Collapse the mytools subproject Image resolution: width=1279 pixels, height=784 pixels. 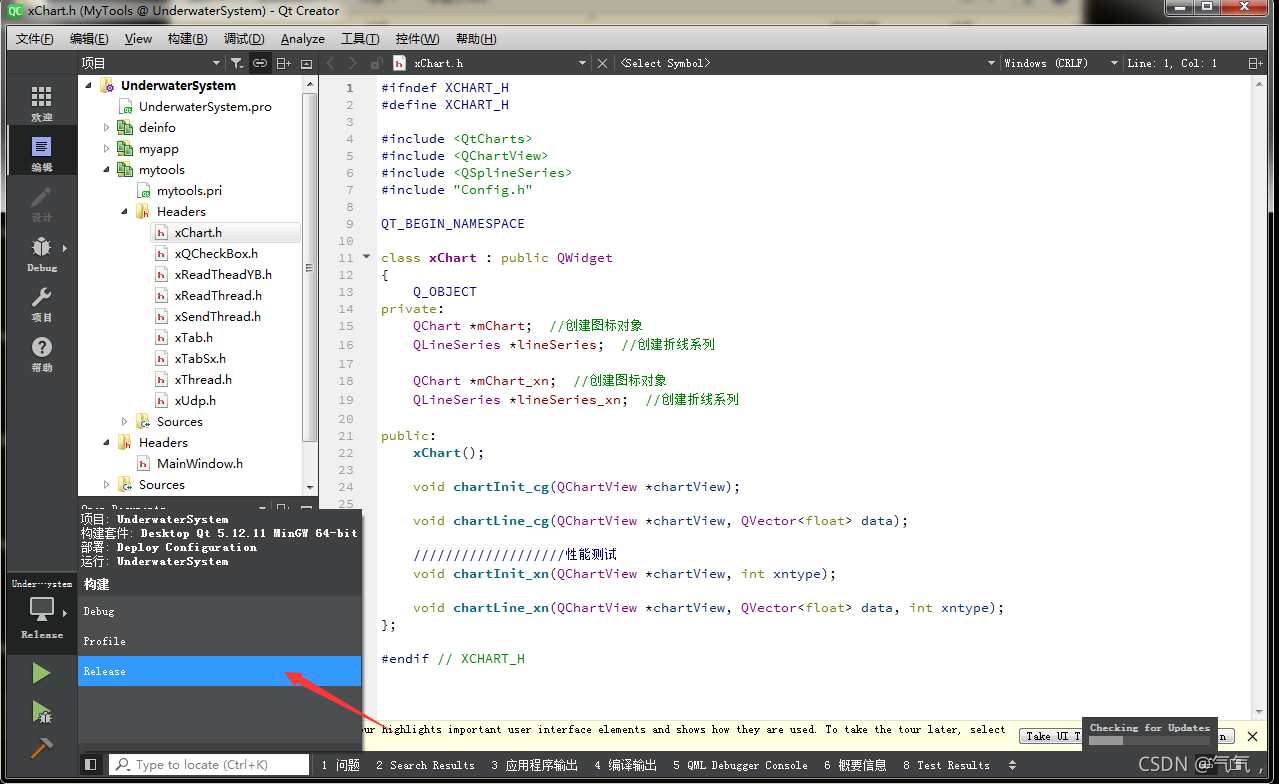(106, 169)
